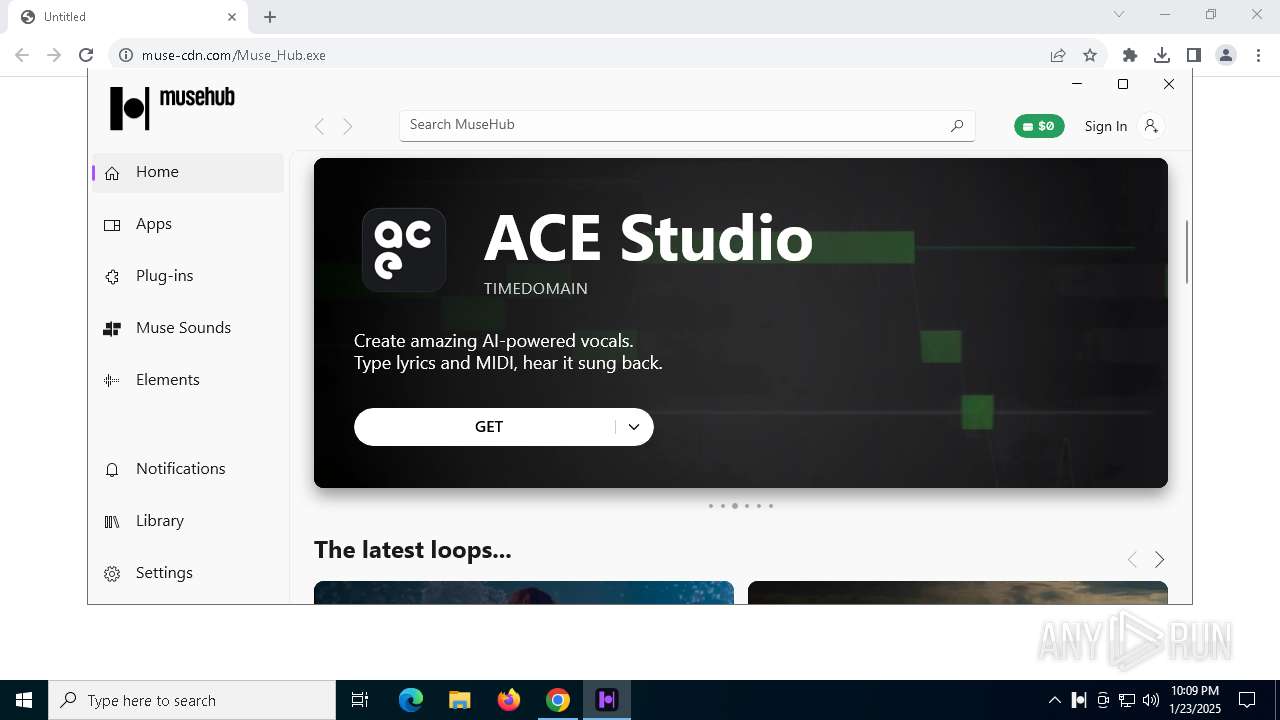Bookmark this page with star icon
Screen dimensions: 1280x720
1090,55
